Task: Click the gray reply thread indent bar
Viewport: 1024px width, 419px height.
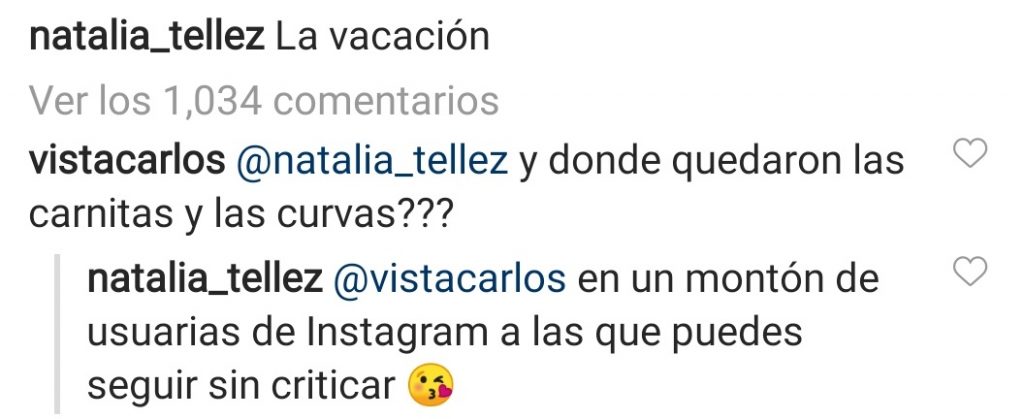Action: tap(57, 334)
